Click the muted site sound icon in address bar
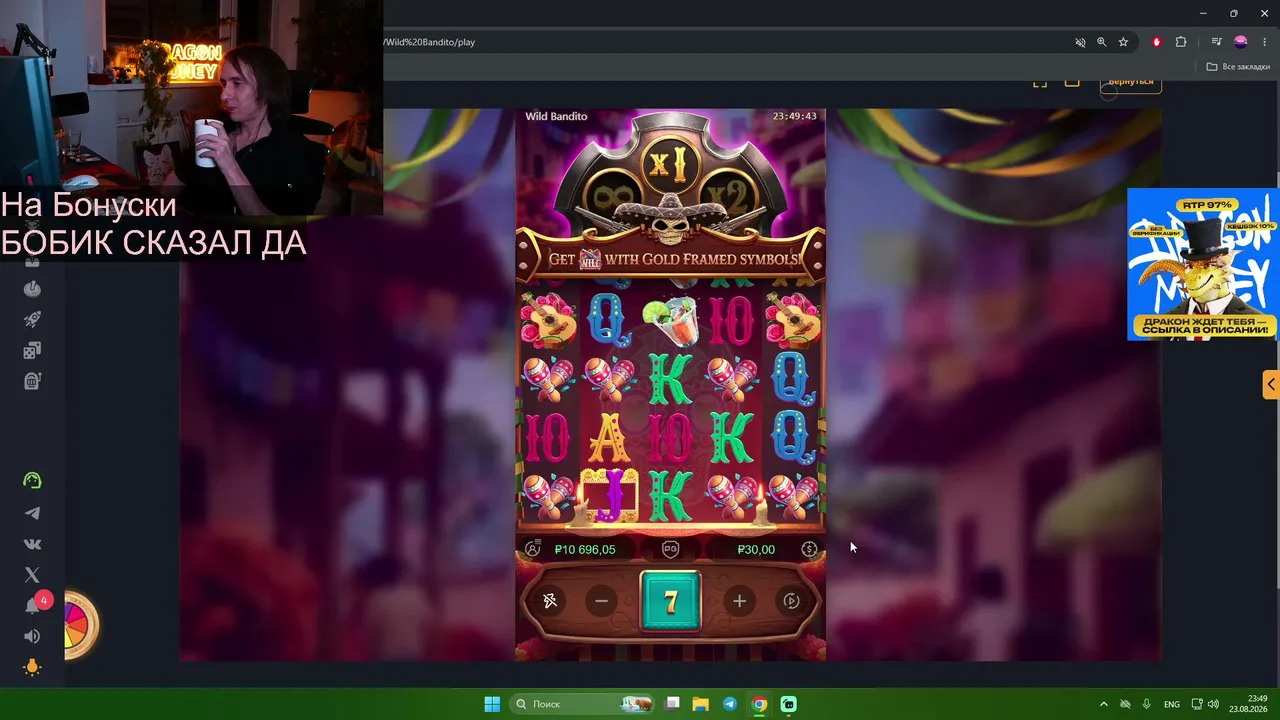Screen dimensions: 1280x720 point(1080,42)
